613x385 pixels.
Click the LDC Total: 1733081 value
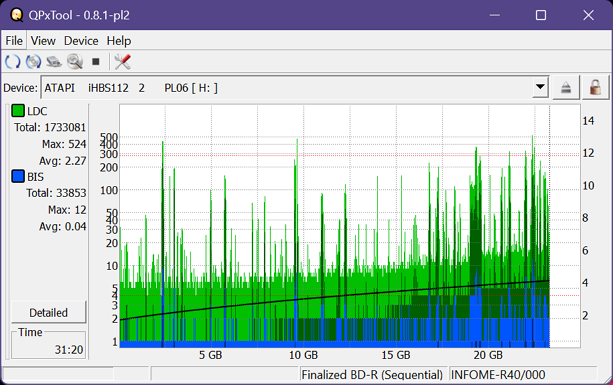coord(50,127)
